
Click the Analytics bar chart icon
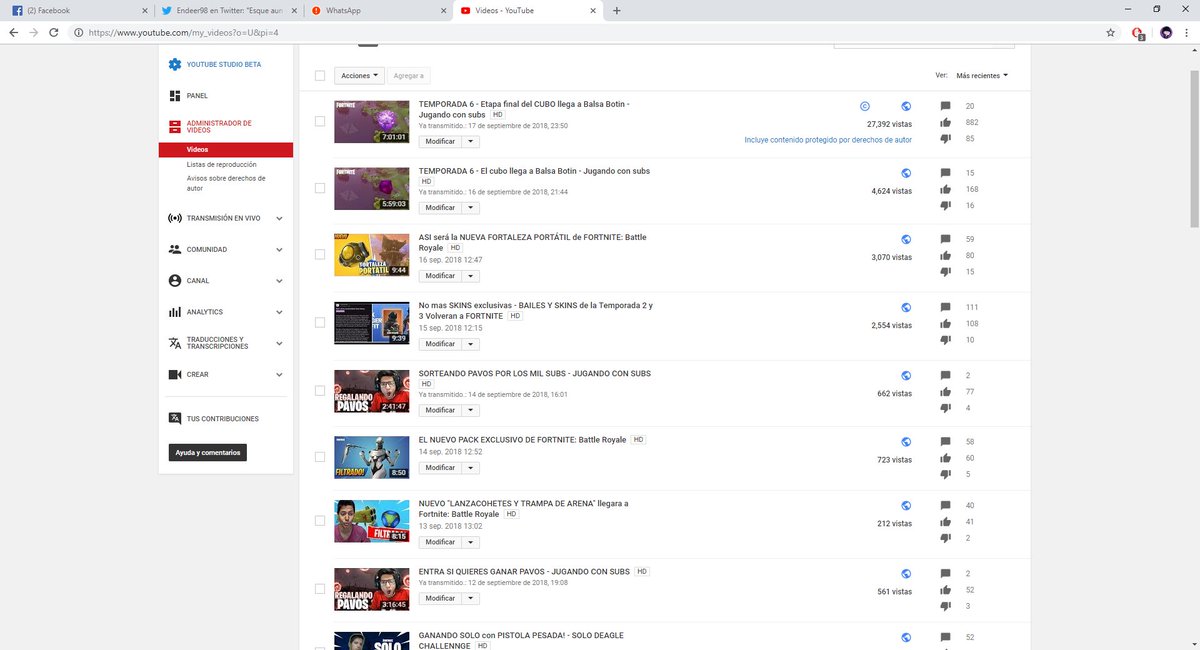tap(175, 312)
